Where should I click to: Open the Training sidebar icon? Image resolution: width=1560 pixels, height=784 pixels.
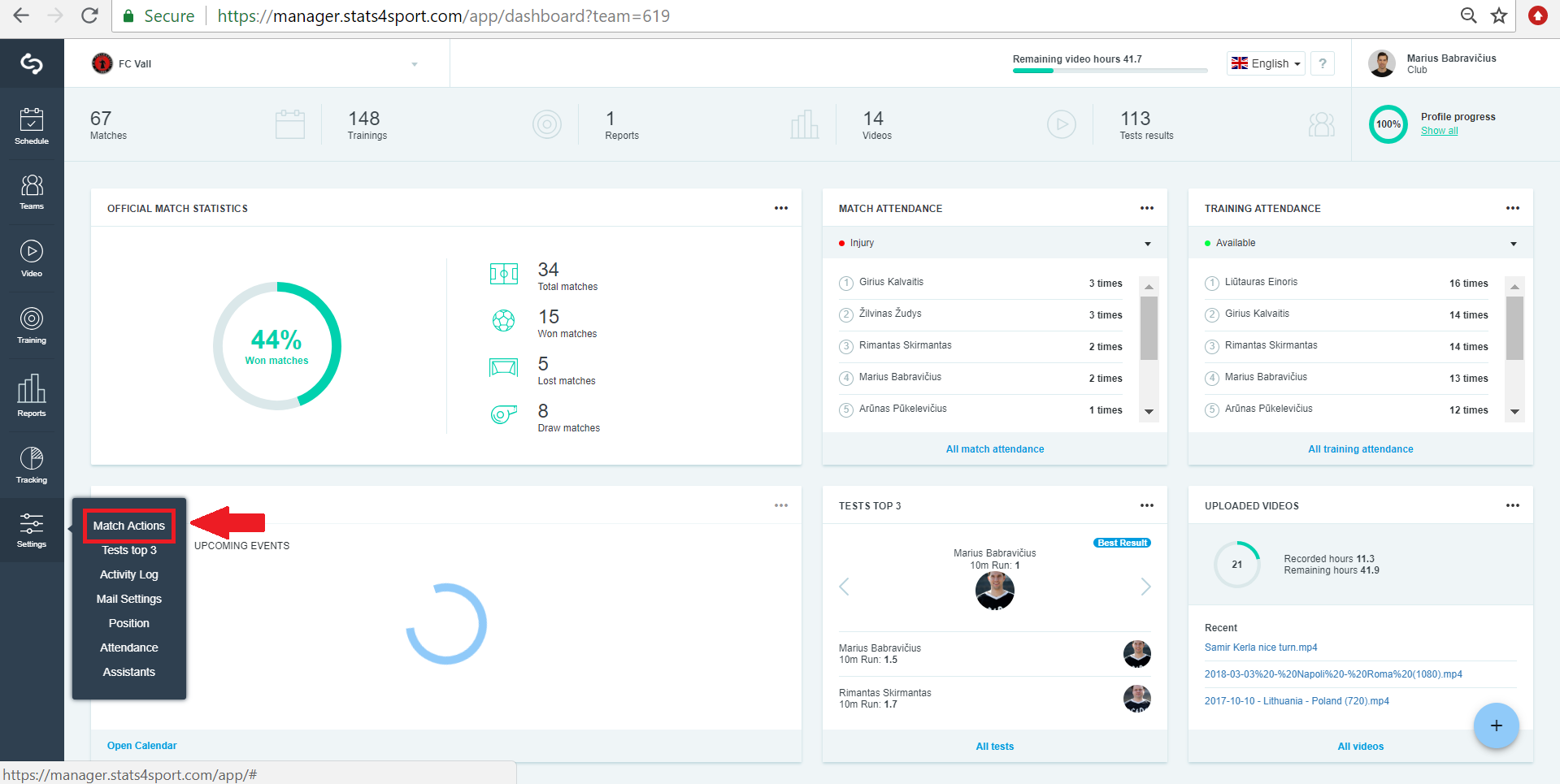32,325
